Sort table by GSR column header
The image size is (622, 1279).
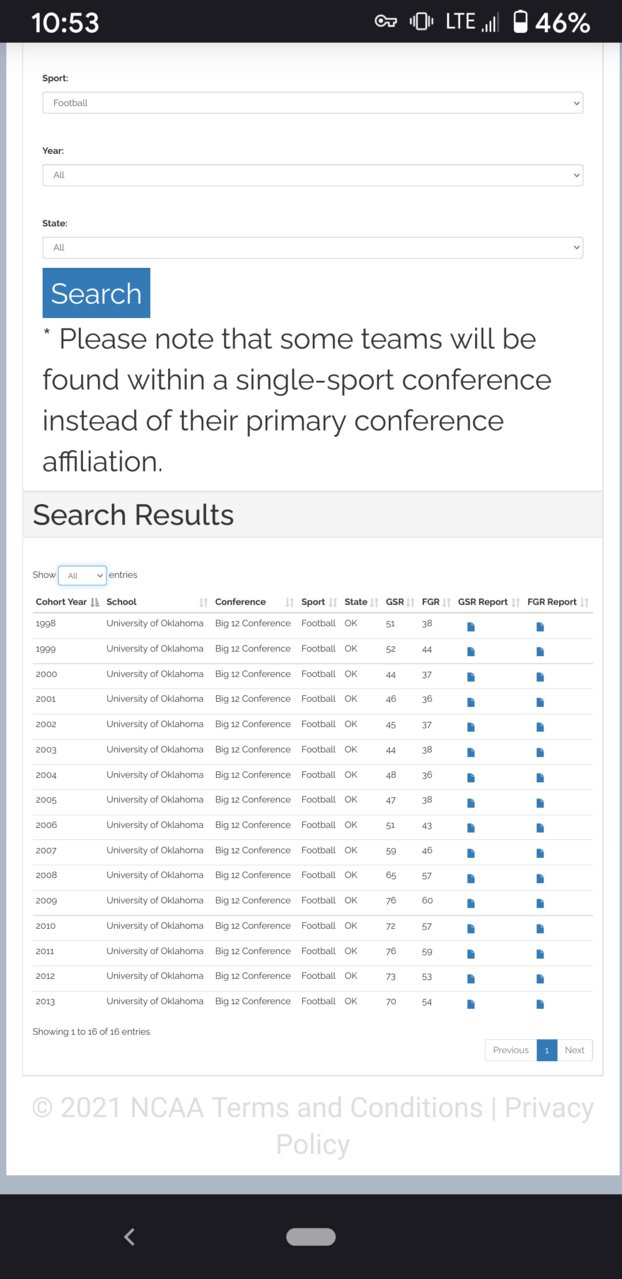pos(399,602)
